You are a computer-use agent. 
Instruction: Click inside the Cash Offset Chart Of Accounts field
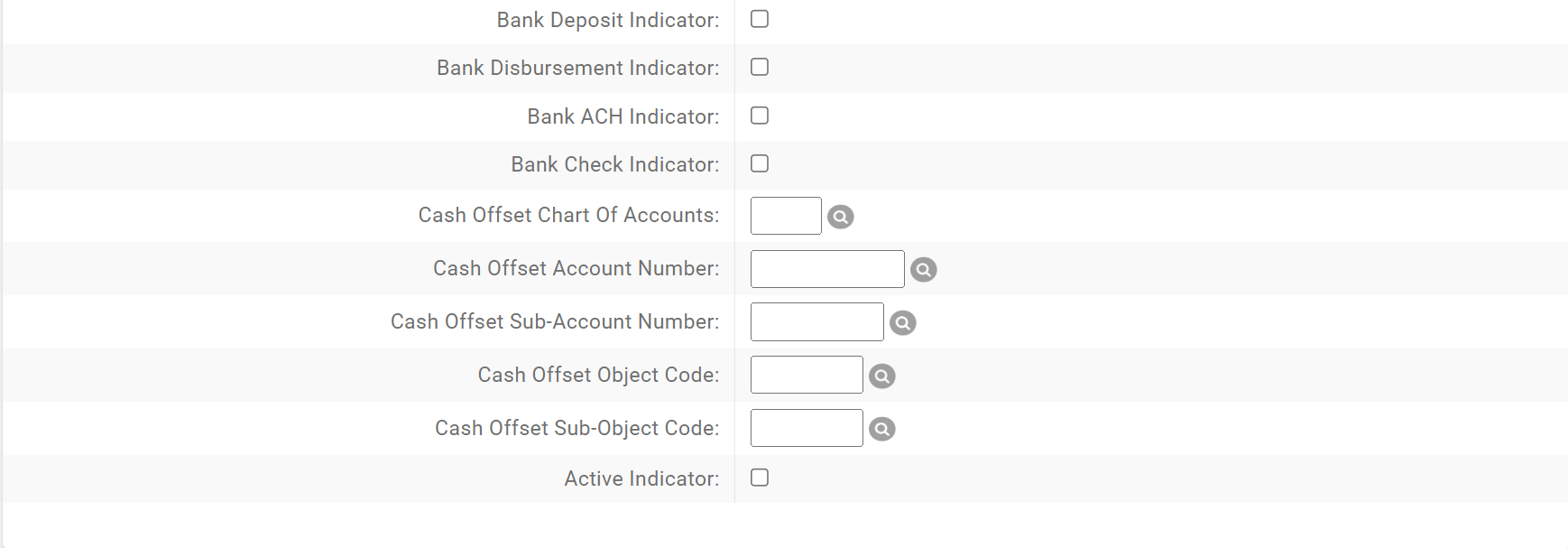coord(784,216)
